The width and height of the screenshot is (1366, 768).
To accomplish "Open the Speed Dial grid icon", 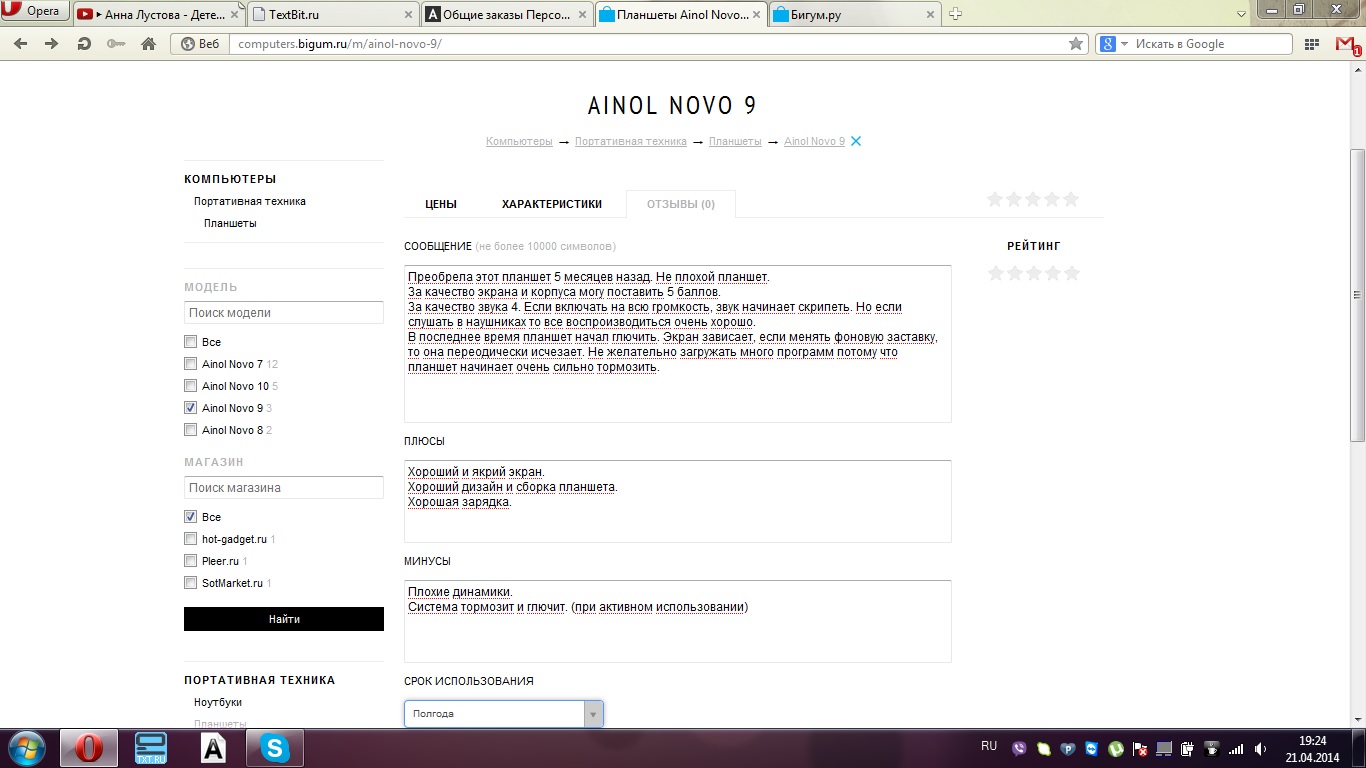I will click(1312, 44).
